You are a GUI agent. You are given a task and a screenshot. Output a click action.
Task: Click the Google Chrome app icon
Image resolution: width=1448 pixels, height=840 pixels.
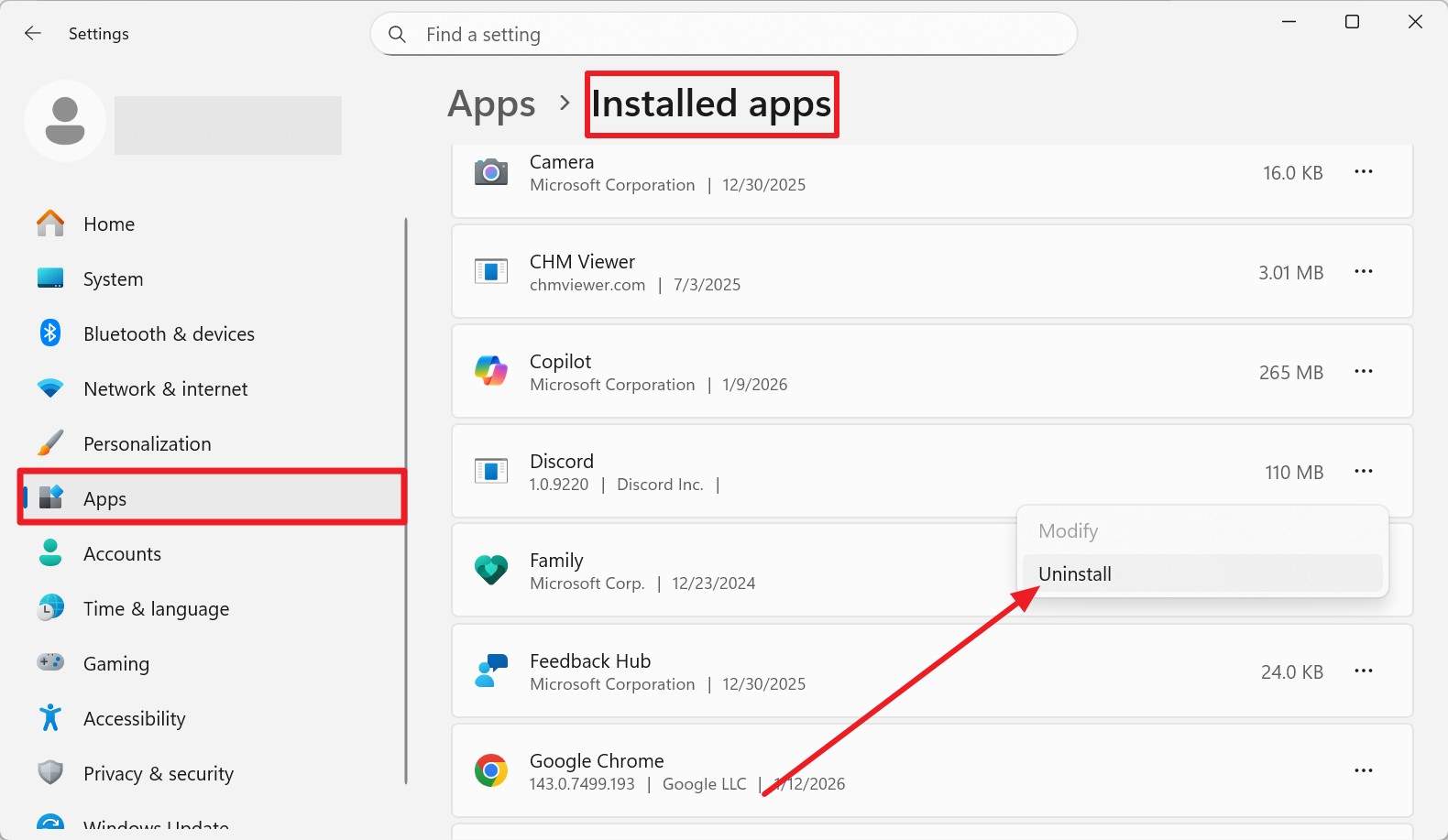[491, 770]
